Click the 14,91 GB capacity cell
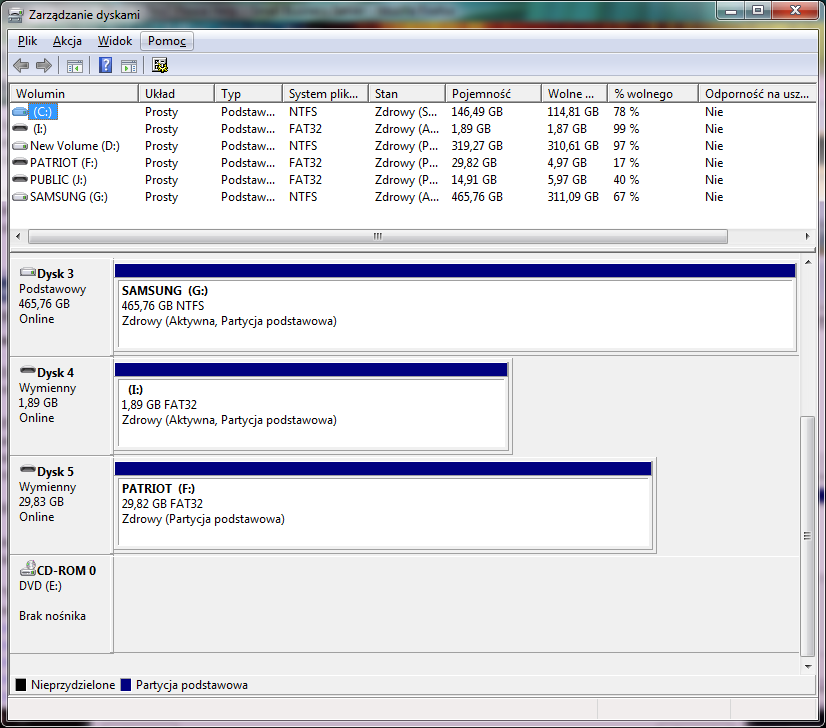The height and width of the screenshot is (728, 826). (x=474, y=180)
